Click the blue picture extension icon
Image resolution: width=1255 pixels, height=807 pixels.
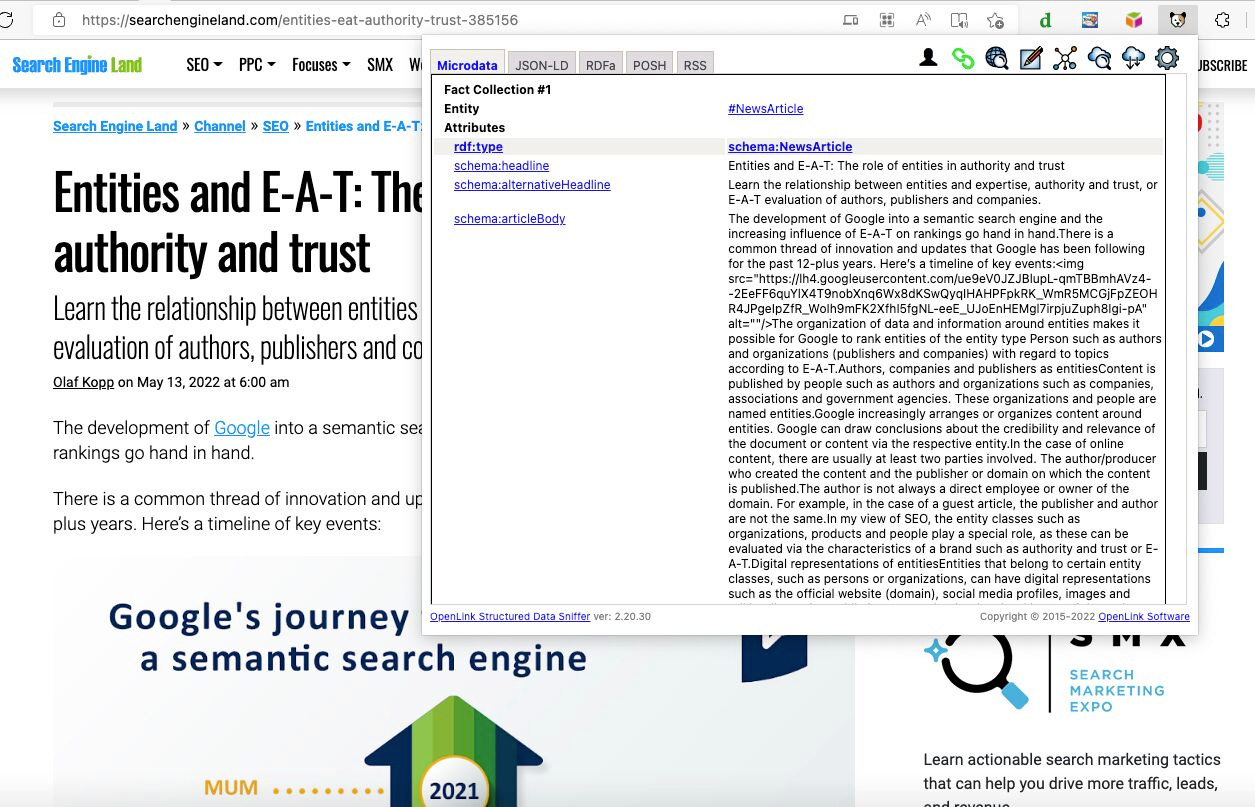click(1090, 20)
